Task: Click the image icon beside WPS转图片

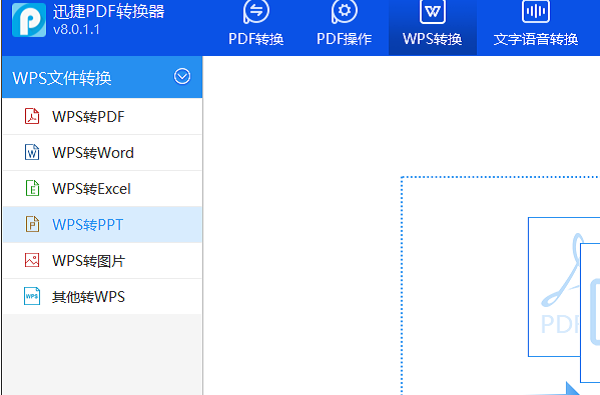Action: tap(32, 260)
